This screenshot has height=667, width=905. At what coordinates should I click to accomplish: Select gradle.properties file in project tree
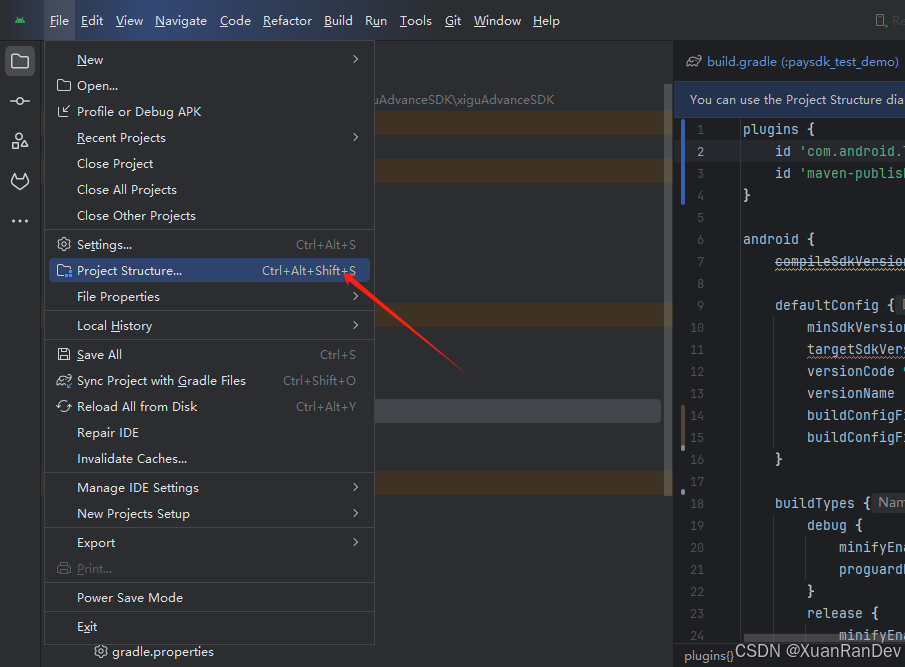162,652
